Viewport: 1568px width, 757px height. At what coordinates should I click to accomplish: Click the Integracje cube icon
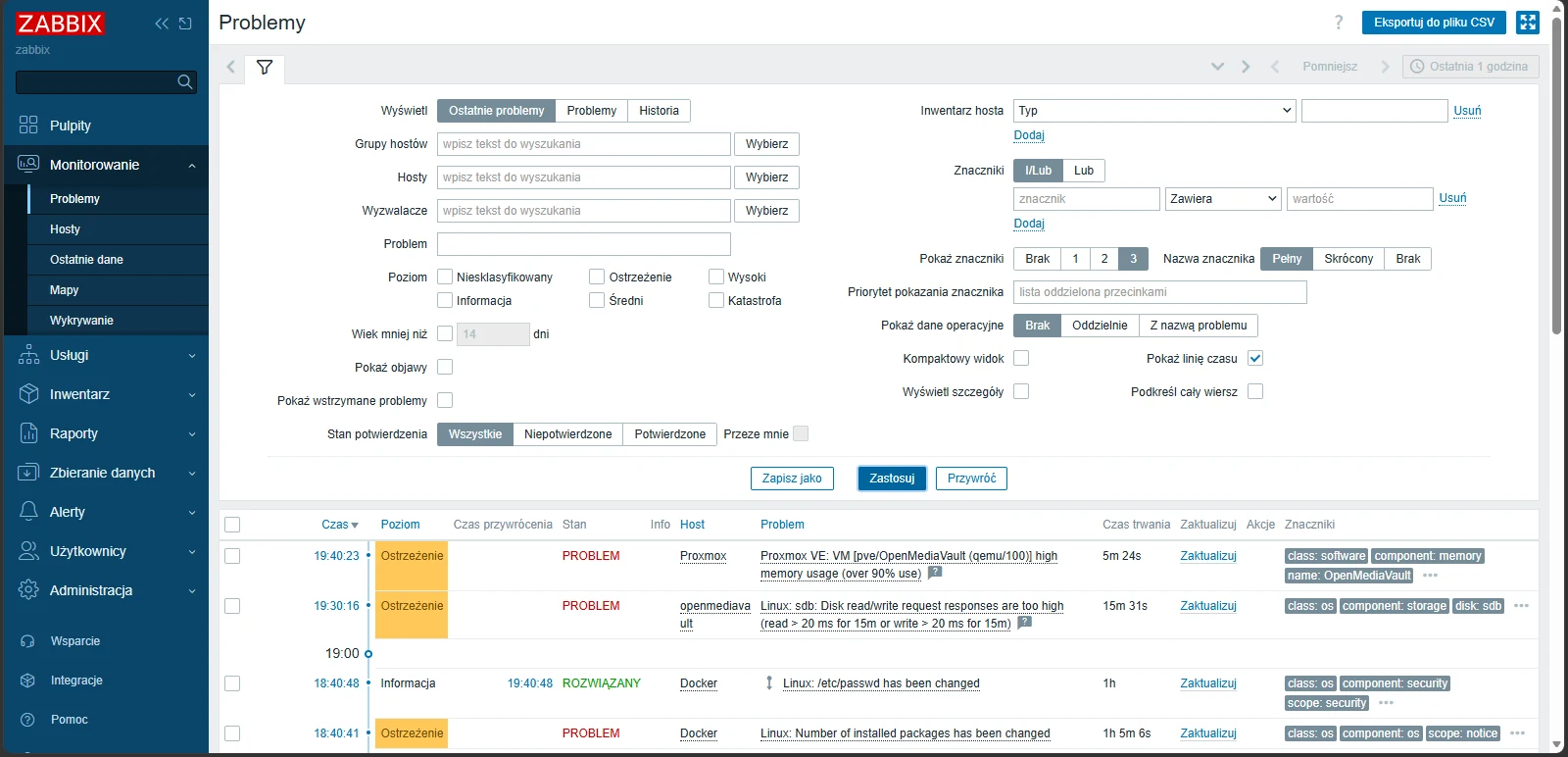click(x=27, y=681)
